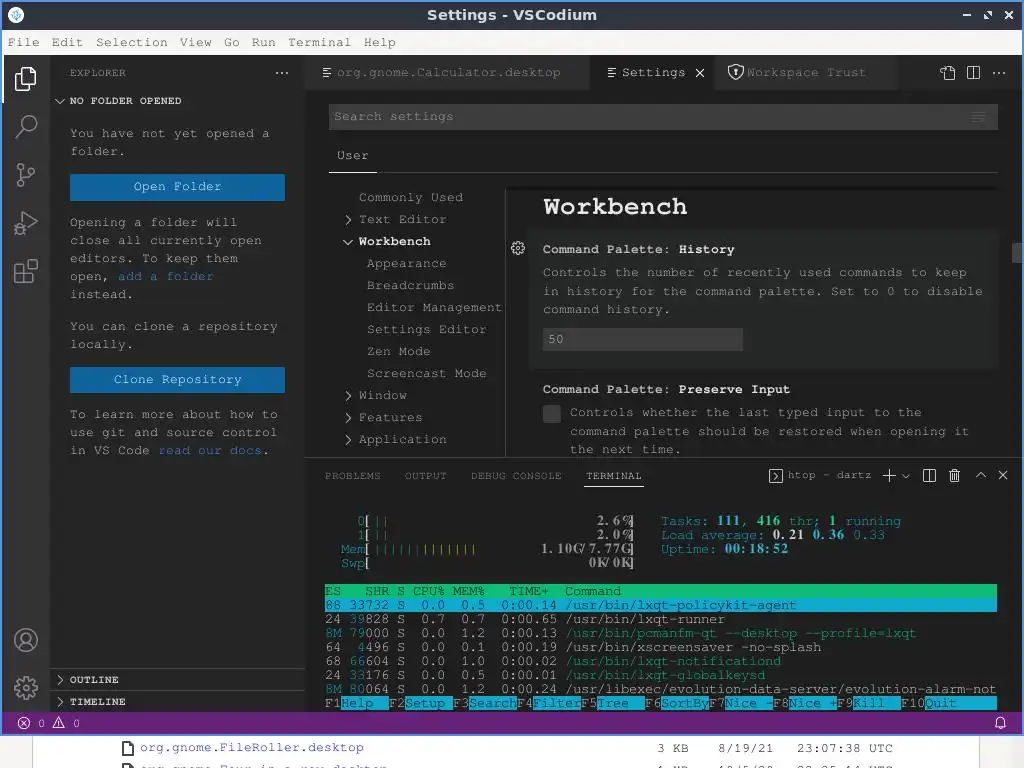
Task: Open the Terminal menu
Action: coord(319,42)
